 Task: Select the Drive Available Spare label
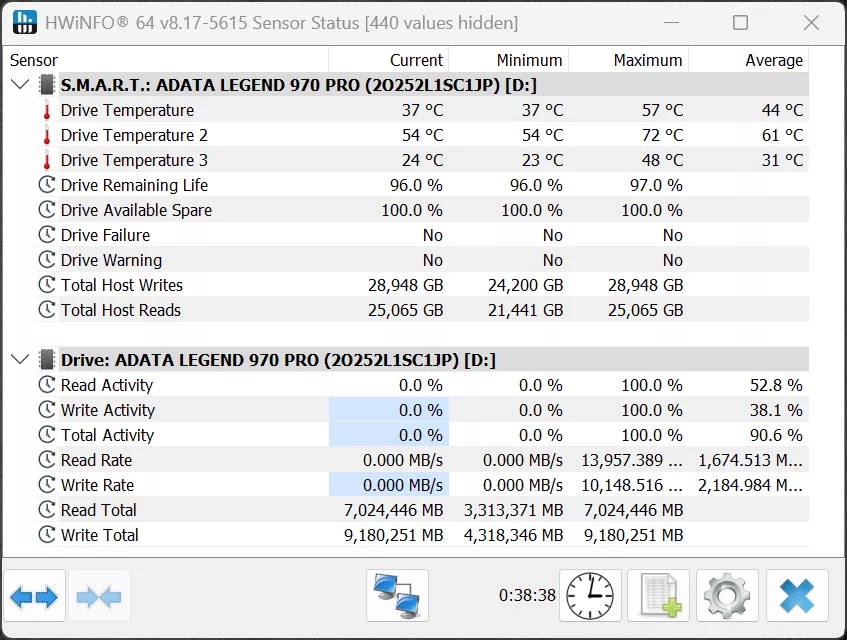click(x=136, y=210)
